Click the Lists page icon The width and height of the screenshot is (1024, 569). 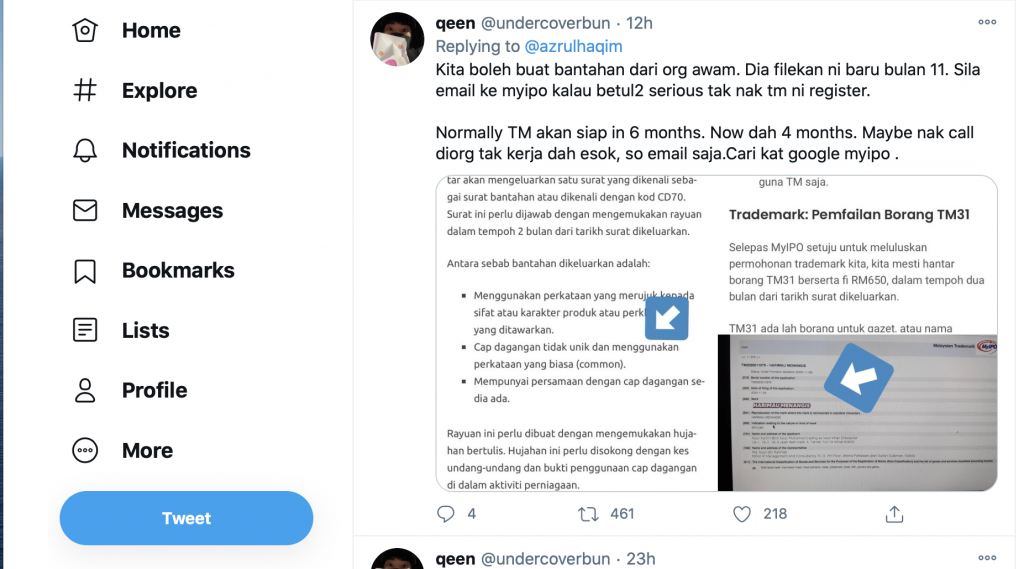pyautogui.click(x=85, y=330)
